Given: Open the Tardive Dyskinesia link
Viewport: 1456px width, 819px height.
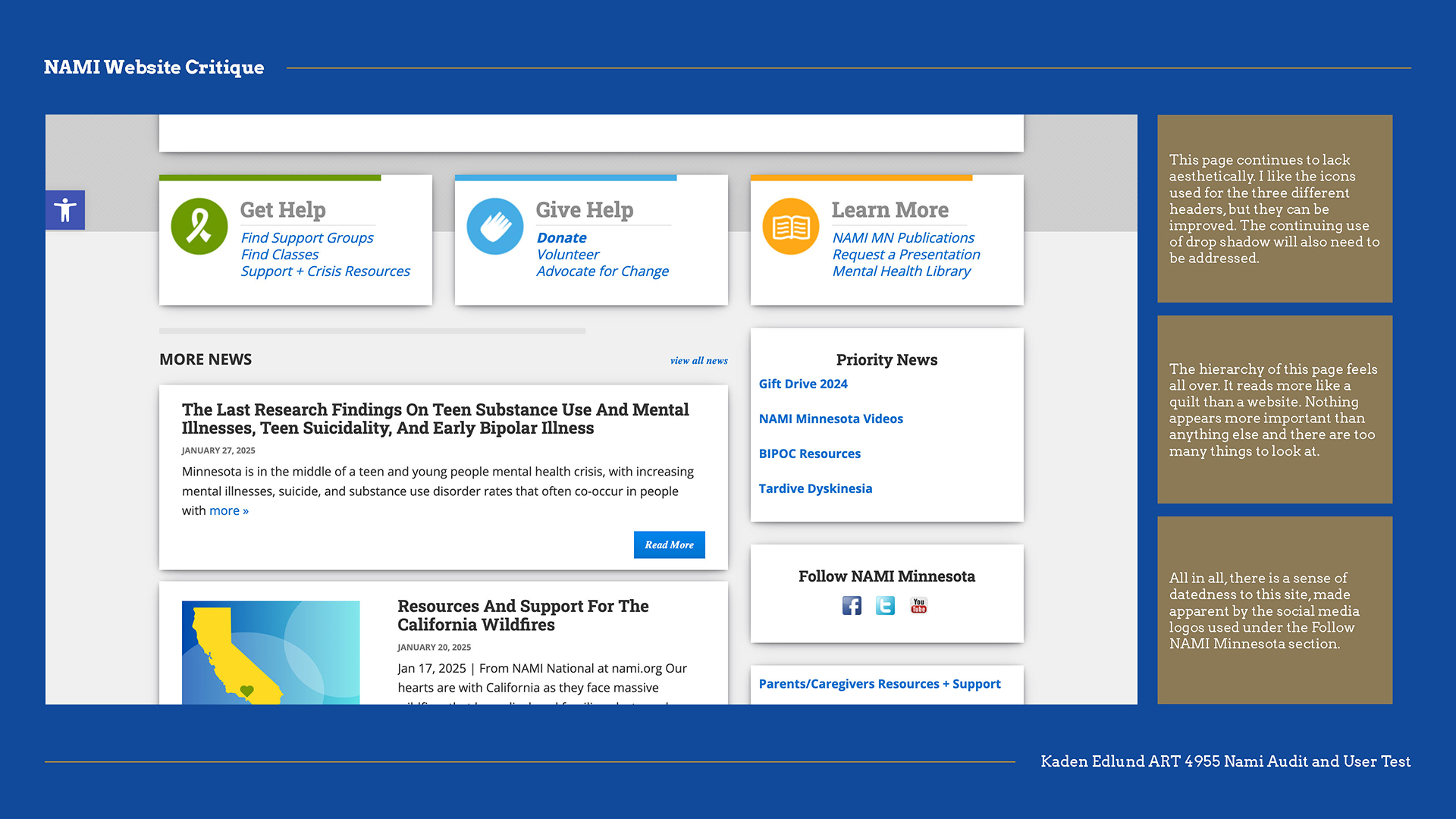Looking at the screenshot, I should tap(815, 488).
